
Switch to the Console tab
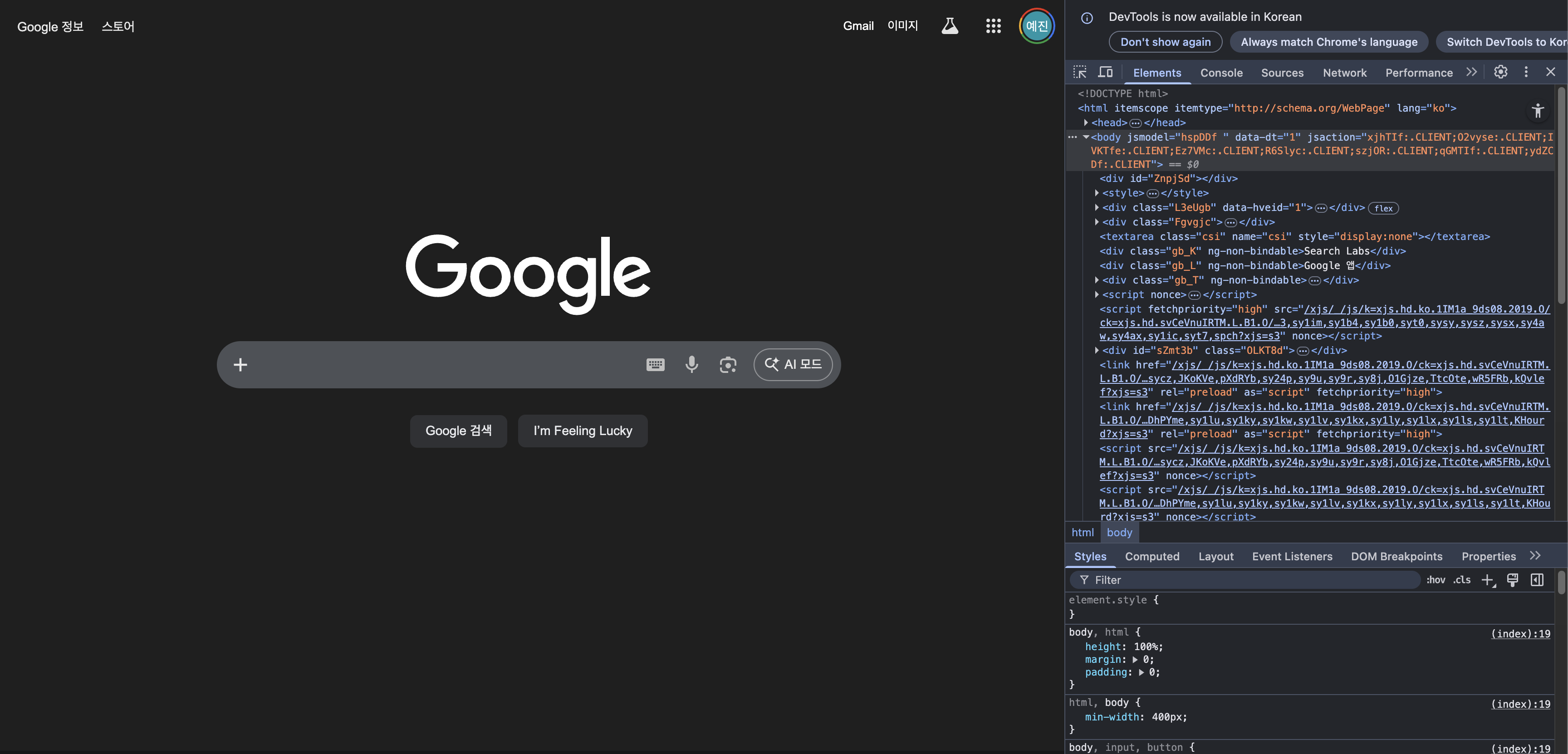coord(1221,73)
